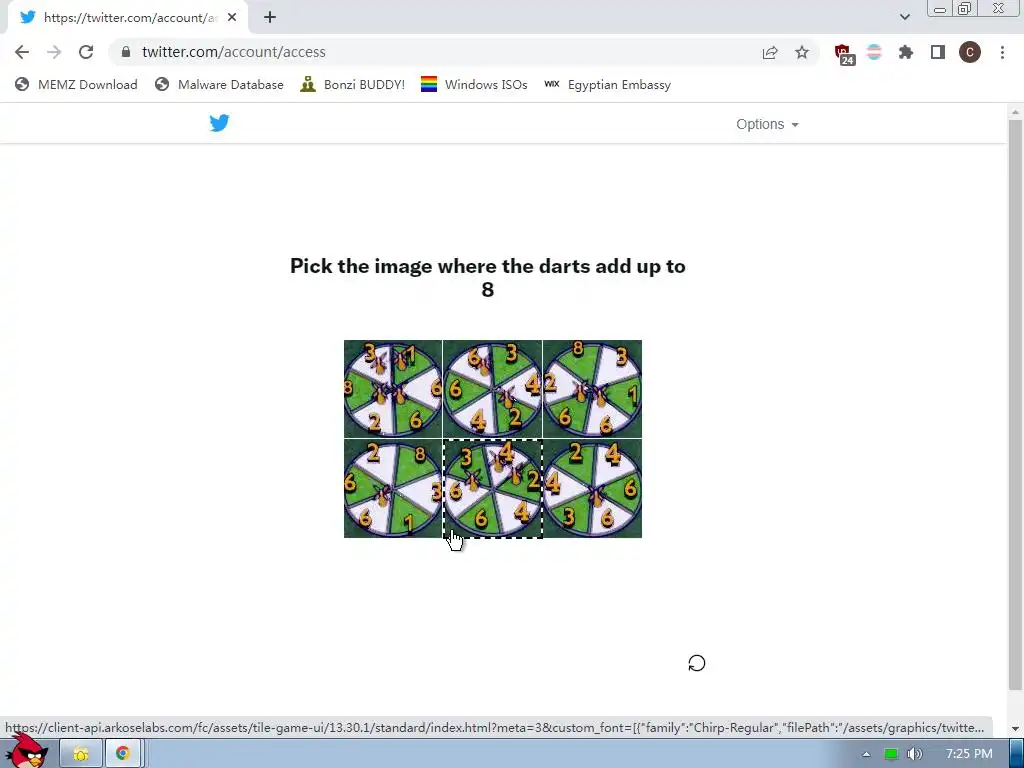The width and height of the screenshot is (1024, 768).
Task: Click the browser back arrow
Action: point(22,52)
